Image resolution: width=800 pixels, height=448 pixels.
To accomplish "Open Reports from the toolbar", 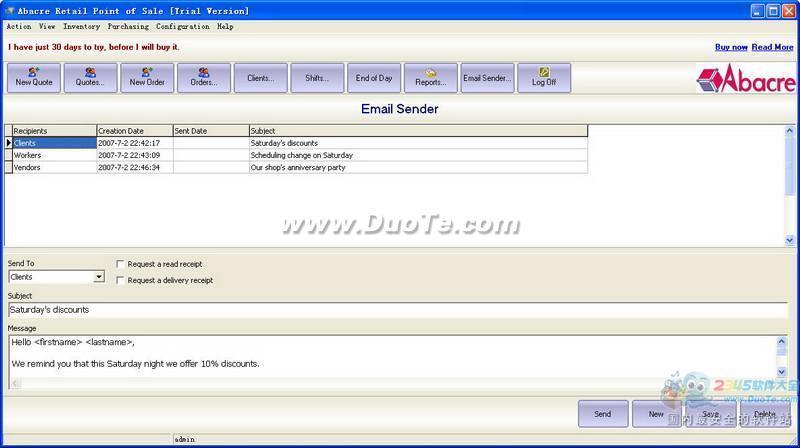I will 431,78.
